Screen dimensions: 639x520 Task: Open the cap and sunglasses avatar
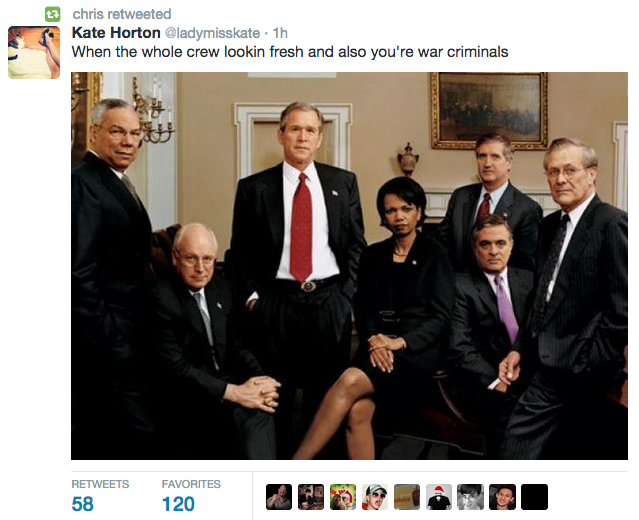coord(375,497)
